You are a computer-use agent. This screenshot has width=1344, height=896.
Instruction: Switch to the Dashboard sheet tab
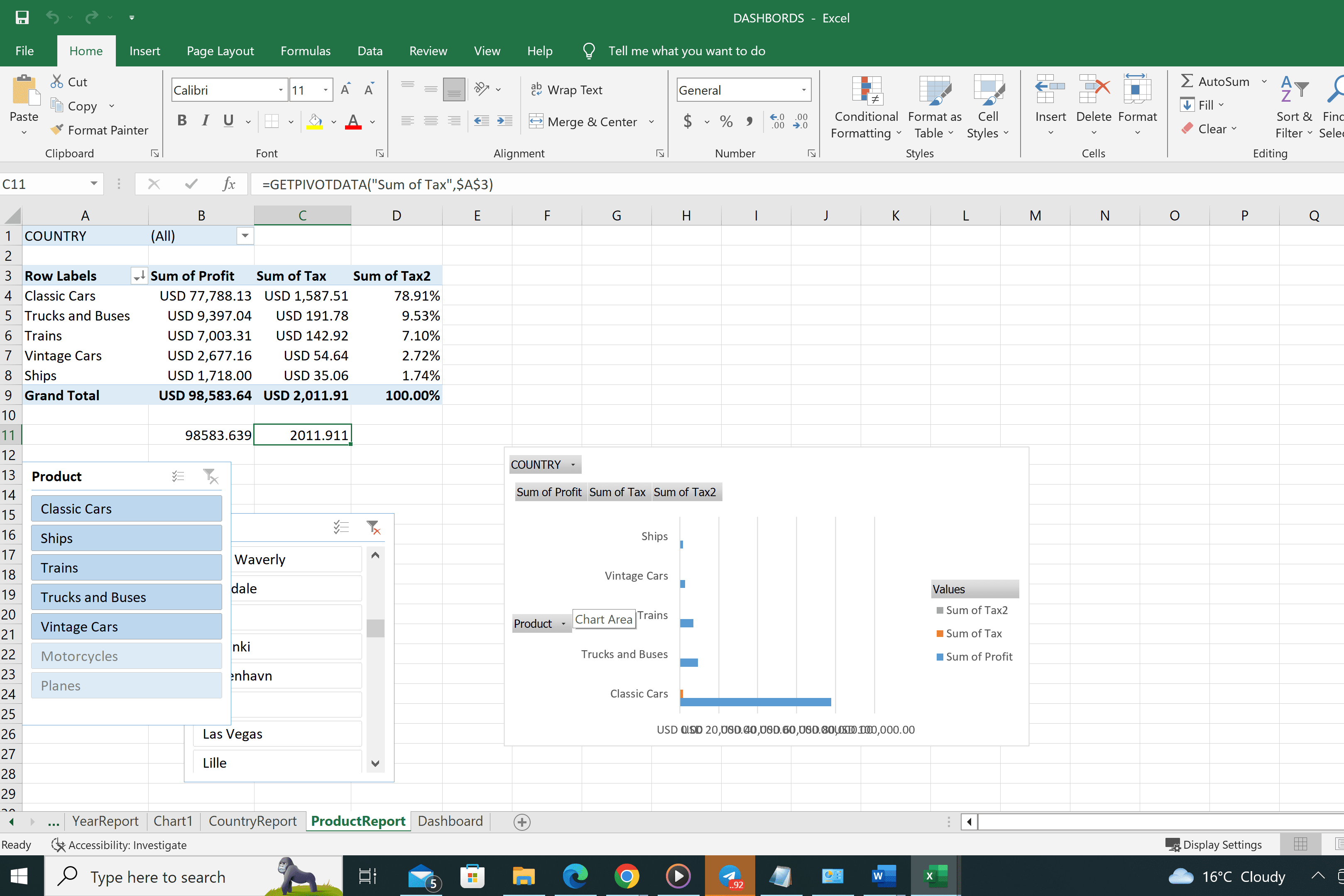coord(450,821)
